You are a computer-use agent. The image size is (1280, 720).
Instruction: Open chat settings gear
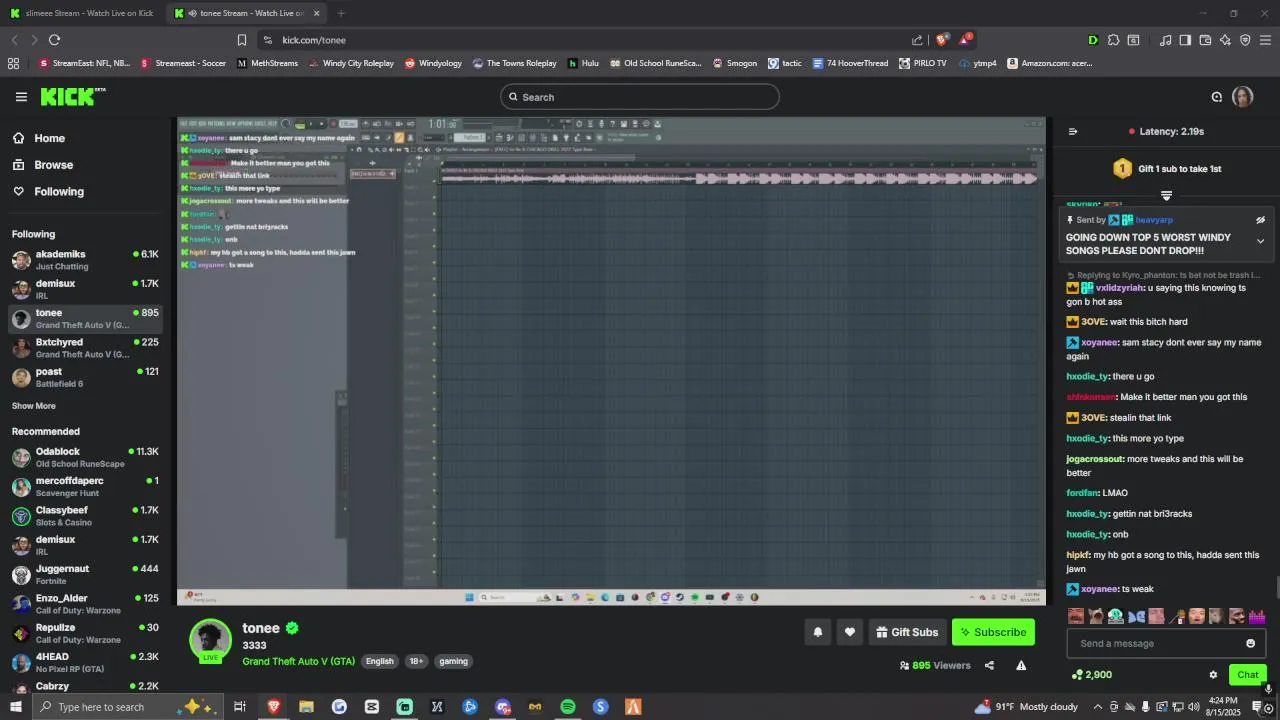[x=1213, y=675]
